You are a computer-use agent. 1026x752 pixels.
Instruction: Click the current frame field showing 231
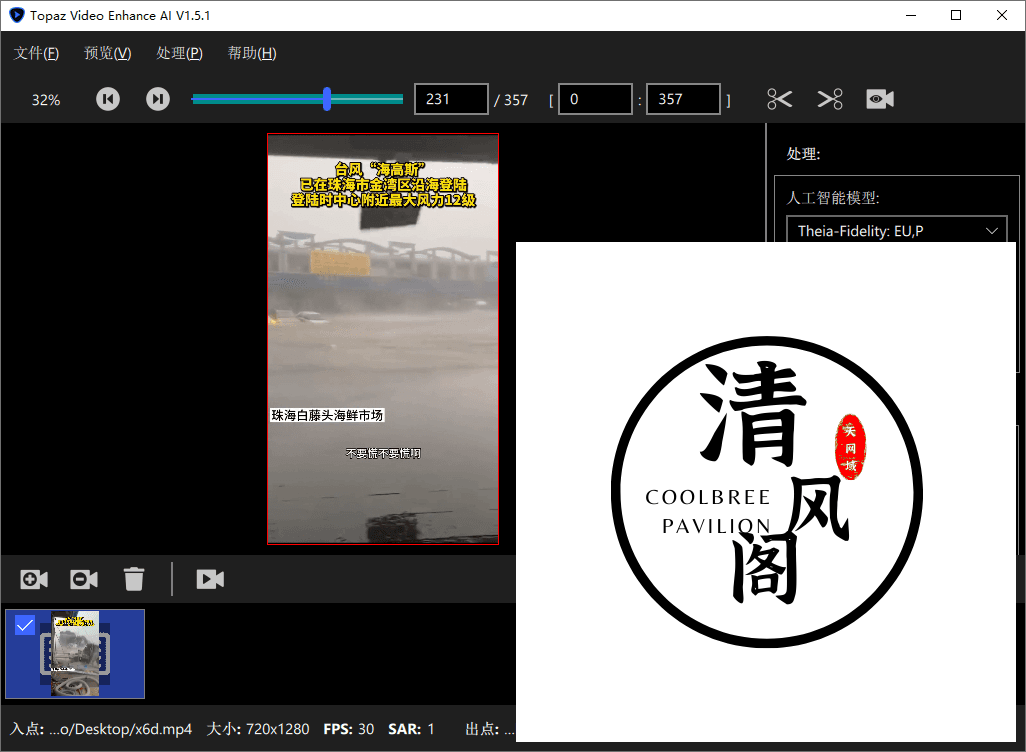pyautogui.click(x=451, y=99)
